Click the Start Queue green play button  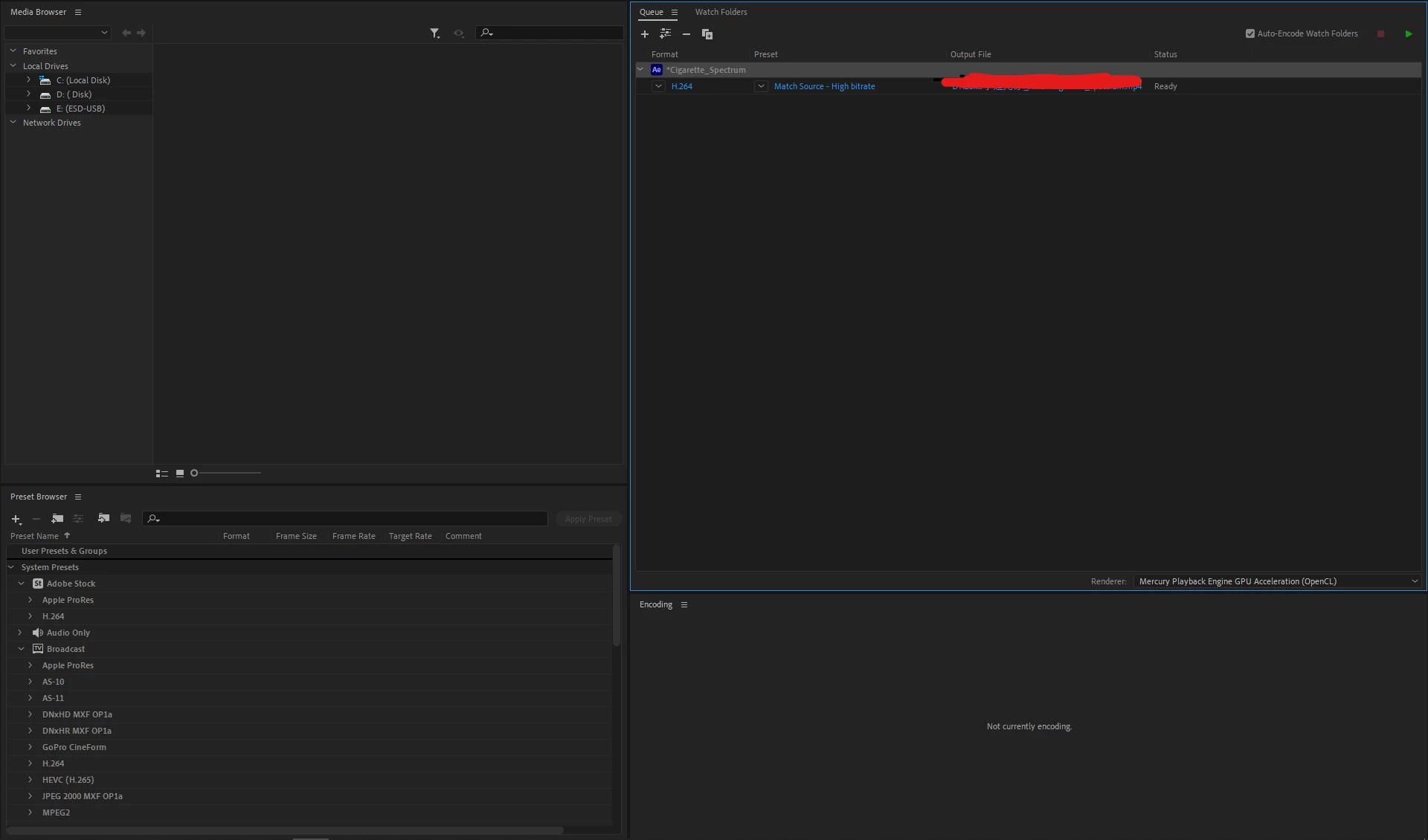coord(1408,34)
